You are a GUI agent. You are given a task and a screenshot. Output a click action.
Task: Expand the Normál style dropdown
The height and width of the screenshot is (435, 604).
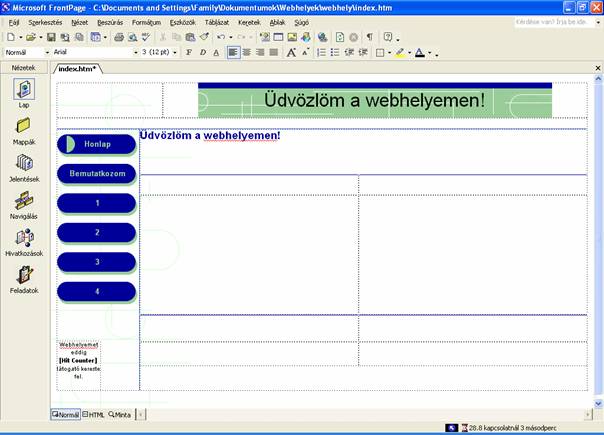coord(46,52)
